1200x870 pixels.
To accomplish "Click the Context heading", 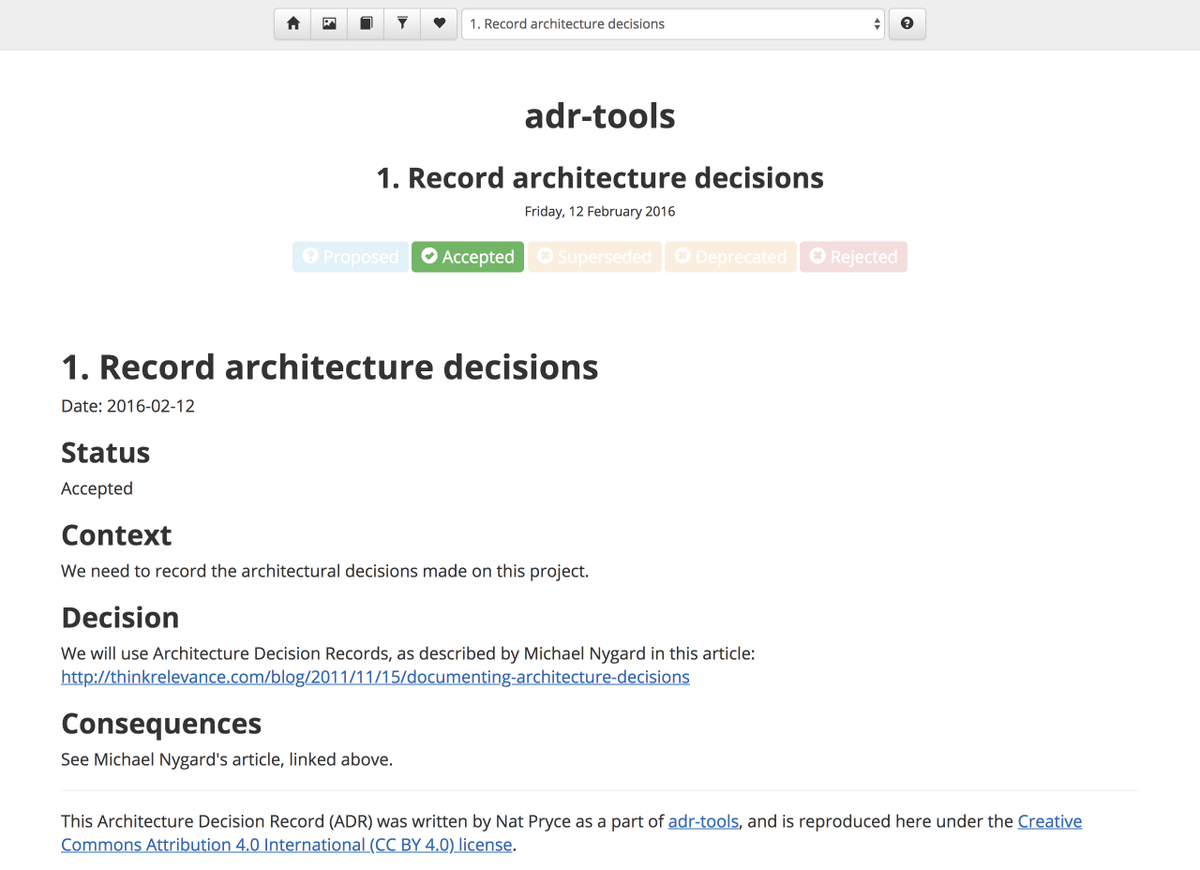I will tap(116, 535).
